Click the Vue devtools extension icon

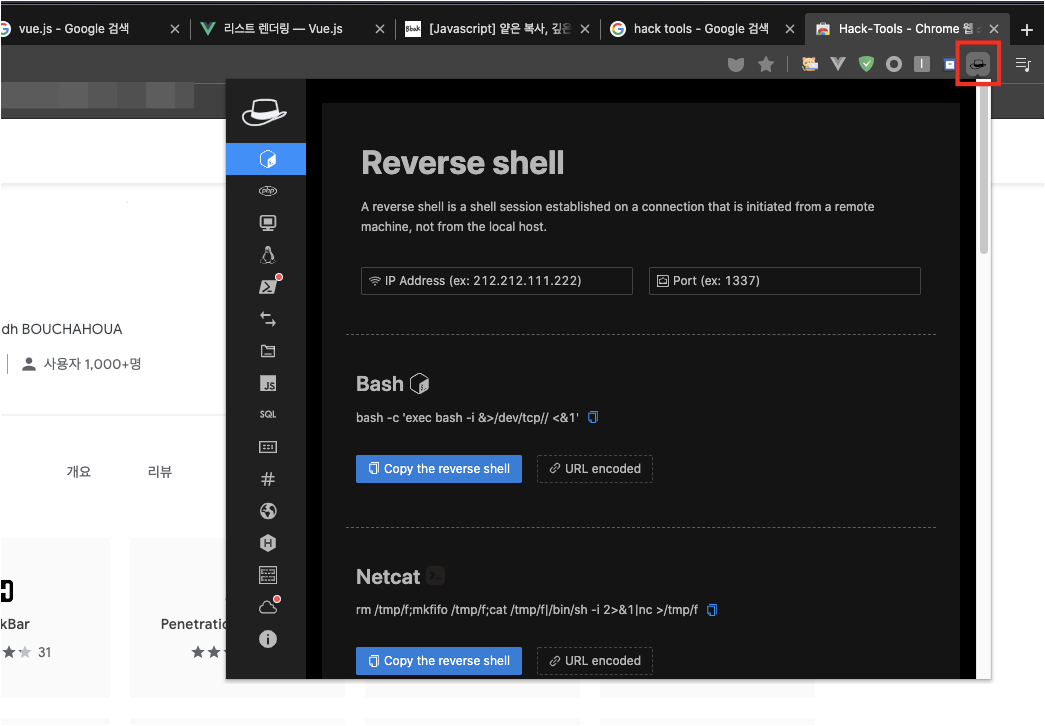pyautogui.click(x=838, y=64)
